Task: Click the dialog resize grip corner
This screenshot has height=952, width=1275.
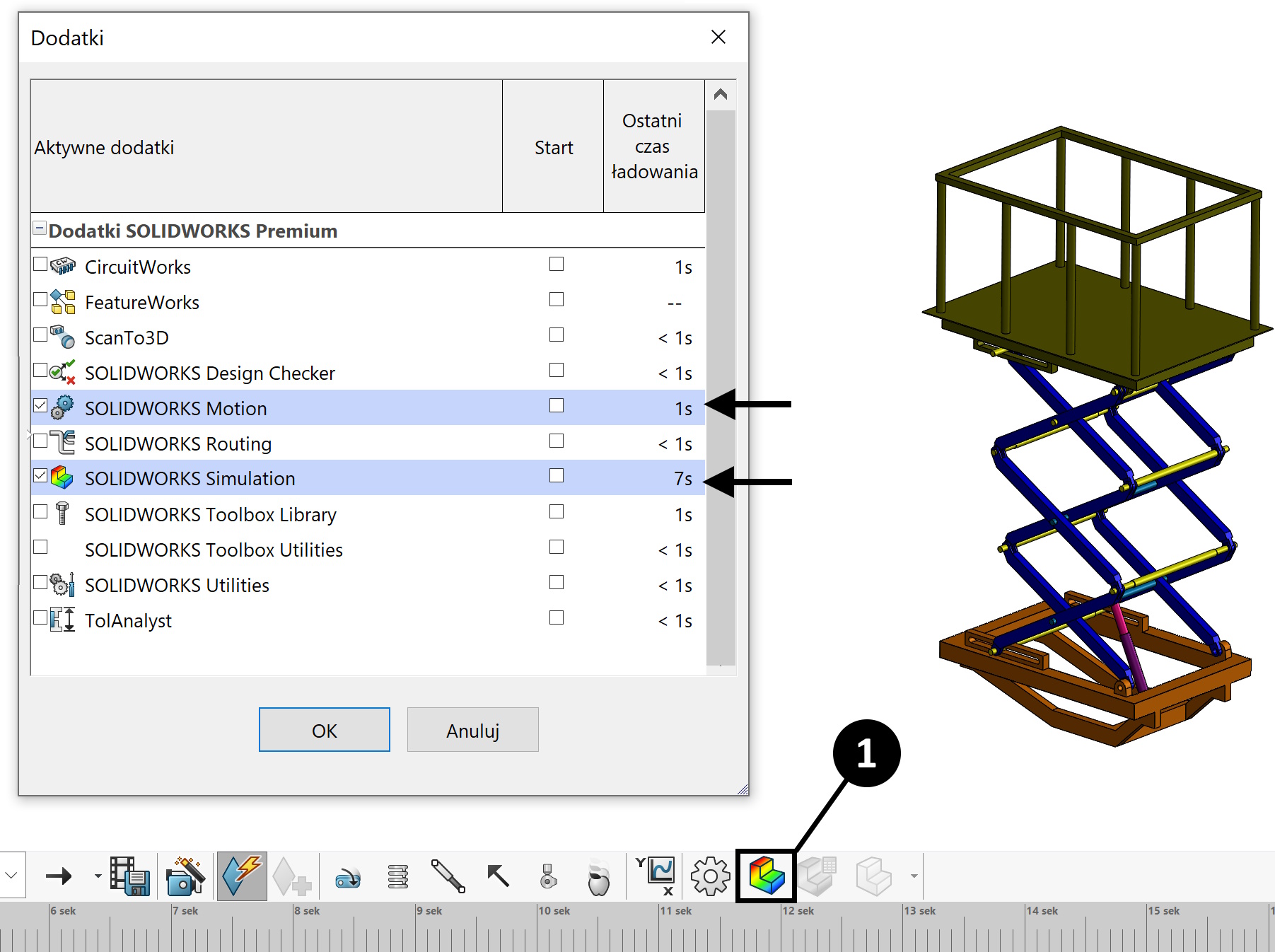Action: pos(742,789)
